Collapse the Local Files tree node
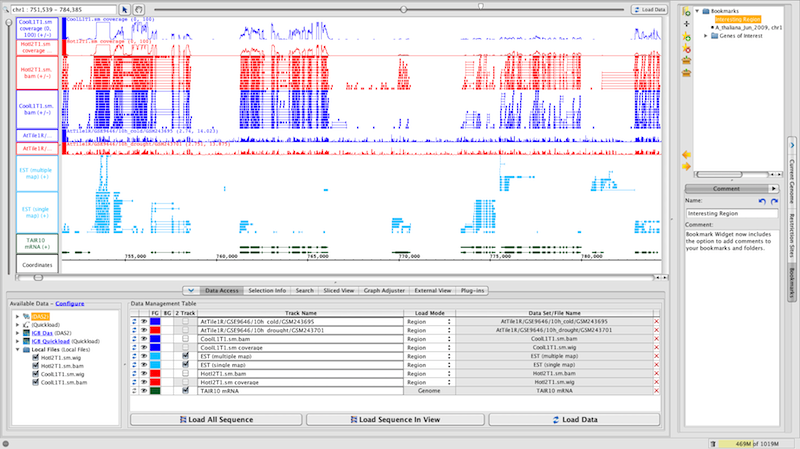The image size is (800, 449). tap(15, 350)
